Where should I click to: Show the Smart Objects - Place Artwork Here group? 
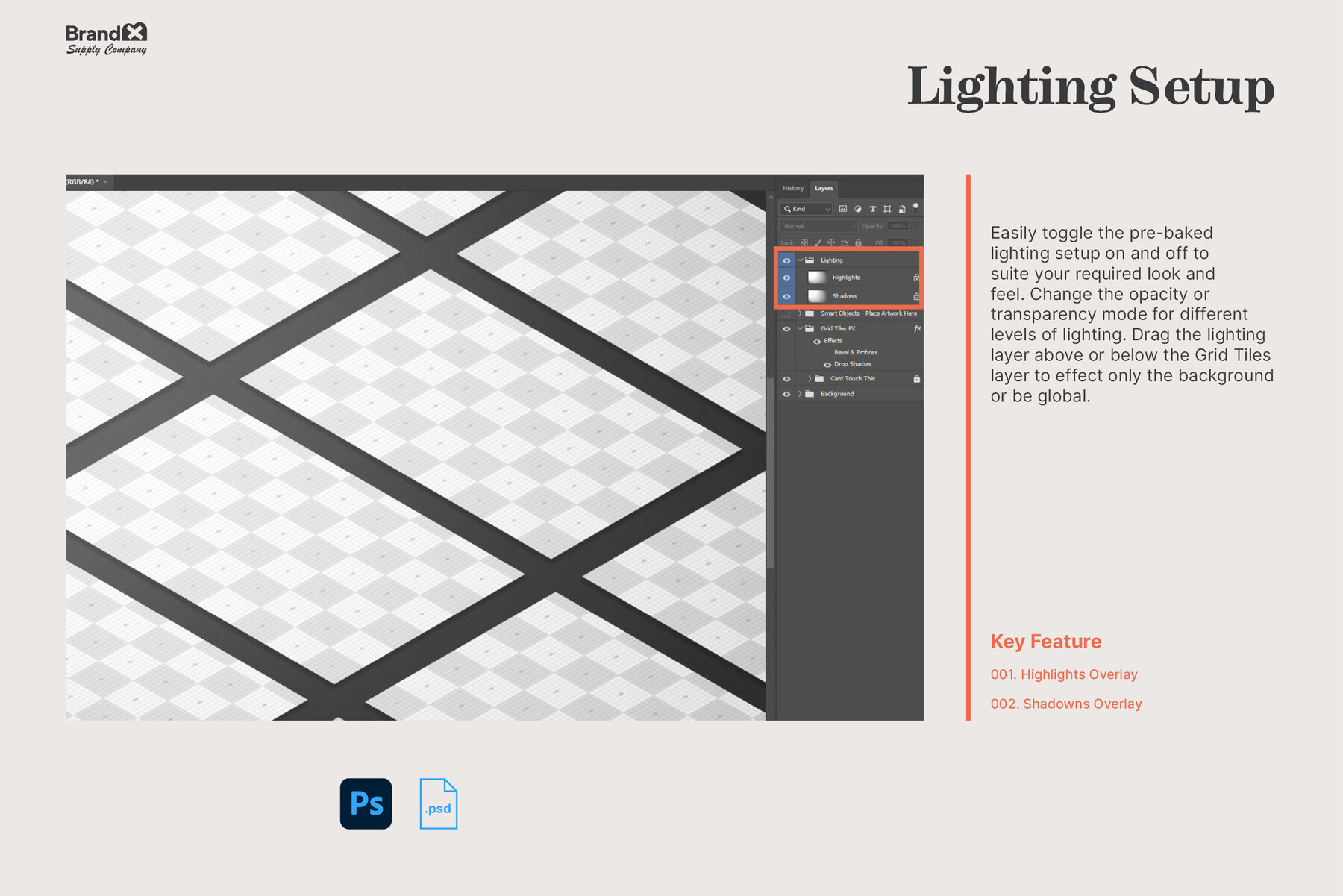[x=786, y=313]
